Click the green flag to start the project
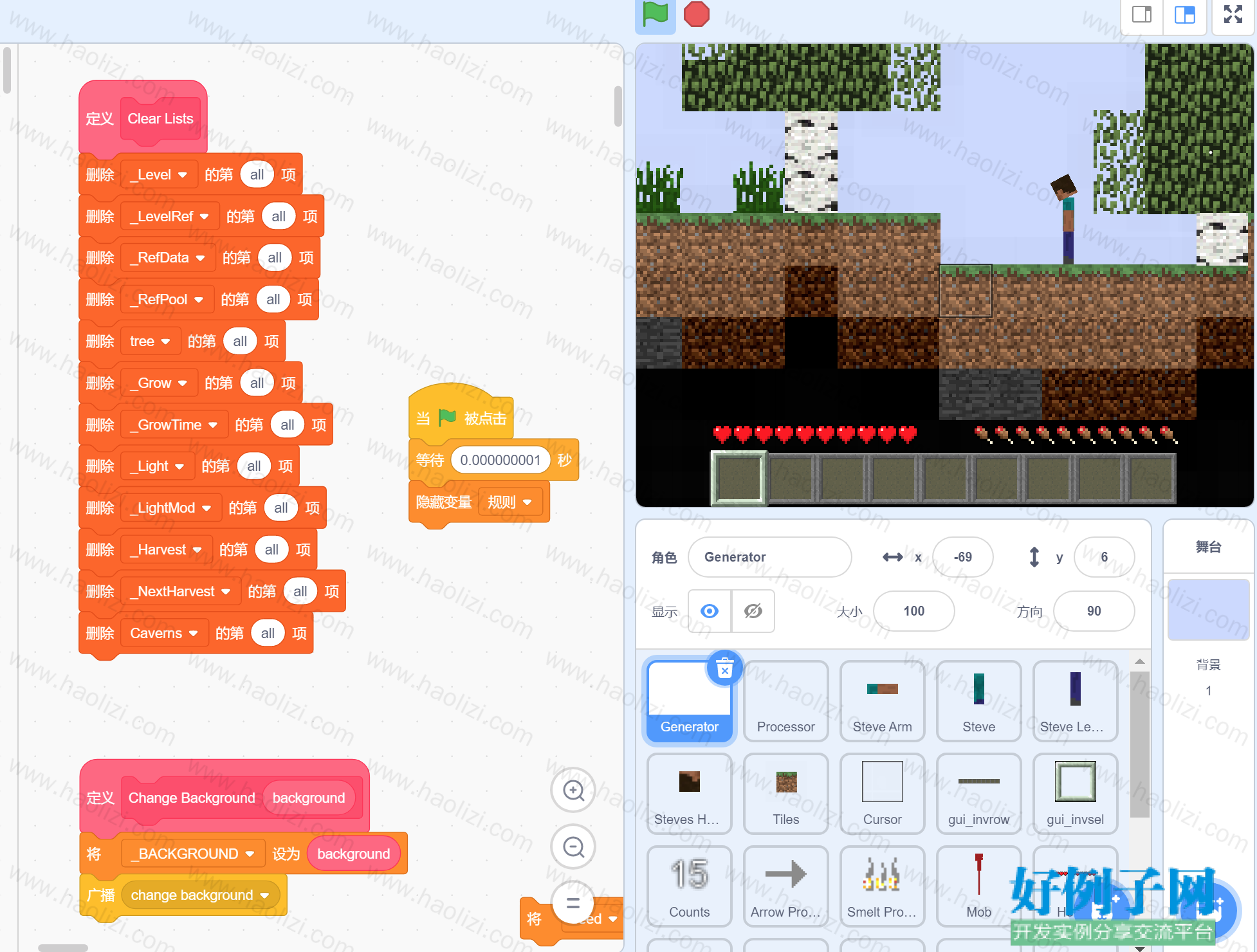Image resolution: width=1257 pixels, height=952 pixels. [655, 15]
